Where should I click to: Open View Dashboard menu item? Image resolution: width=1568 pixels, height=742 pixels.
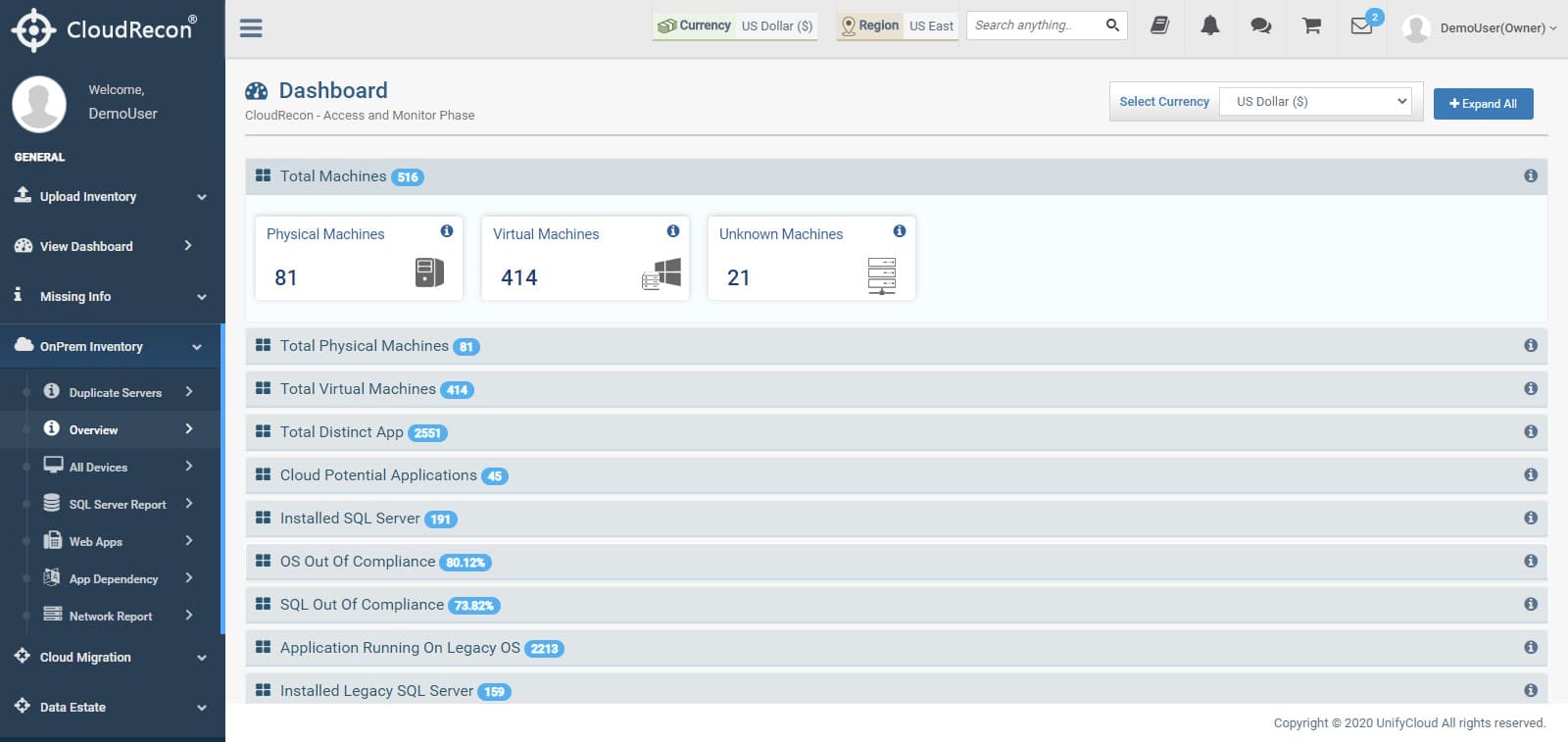click(x=113, y=246)
